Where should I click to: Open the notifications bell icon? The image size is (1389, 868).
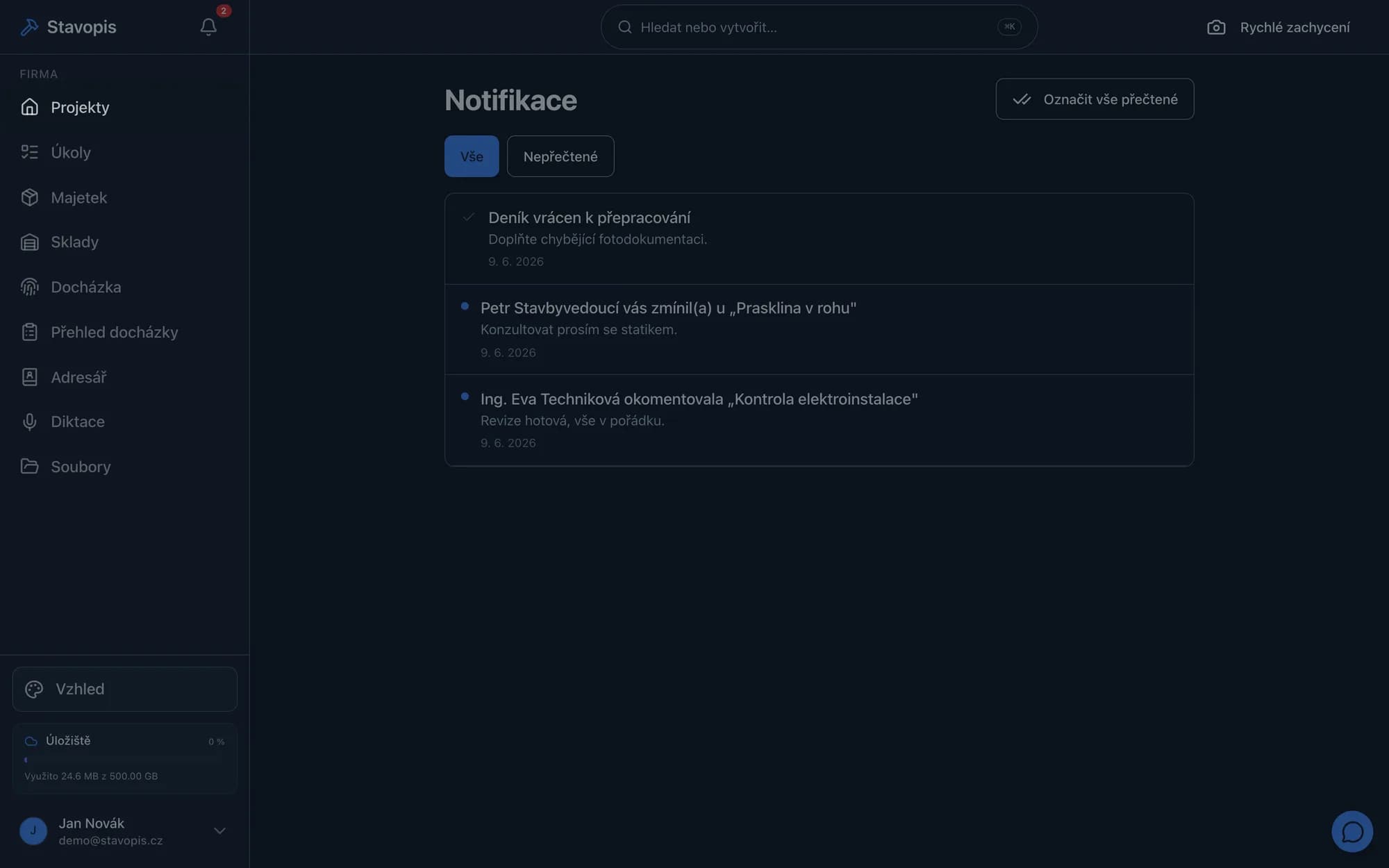[208, 27]
